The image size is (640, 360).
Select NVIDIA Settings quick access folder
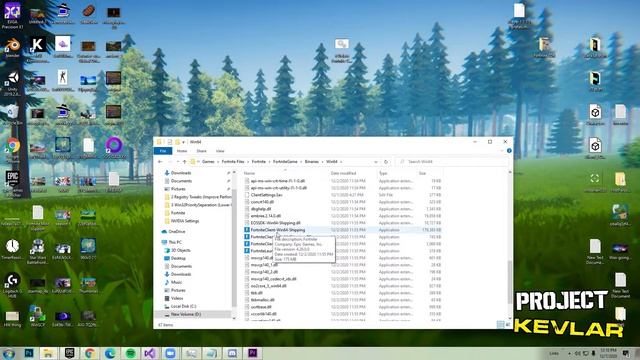[x=182, y=221]
